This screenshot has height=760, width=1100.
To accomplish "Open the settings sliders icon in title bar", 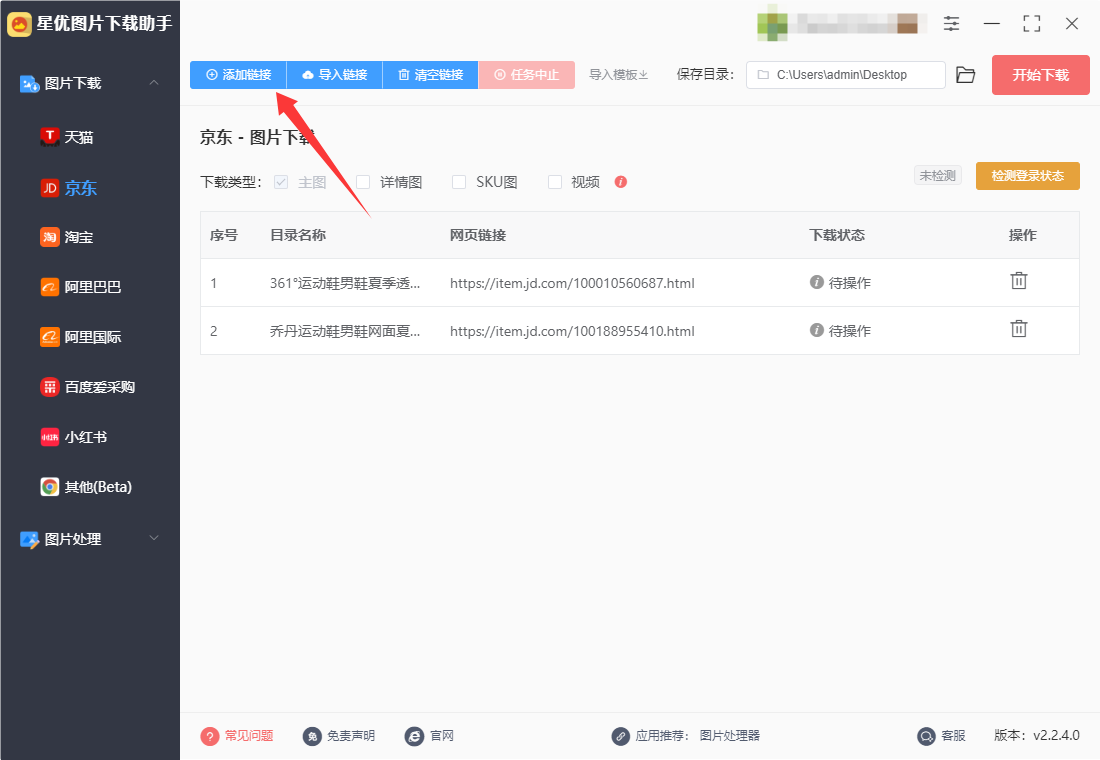I will point(951,24).
